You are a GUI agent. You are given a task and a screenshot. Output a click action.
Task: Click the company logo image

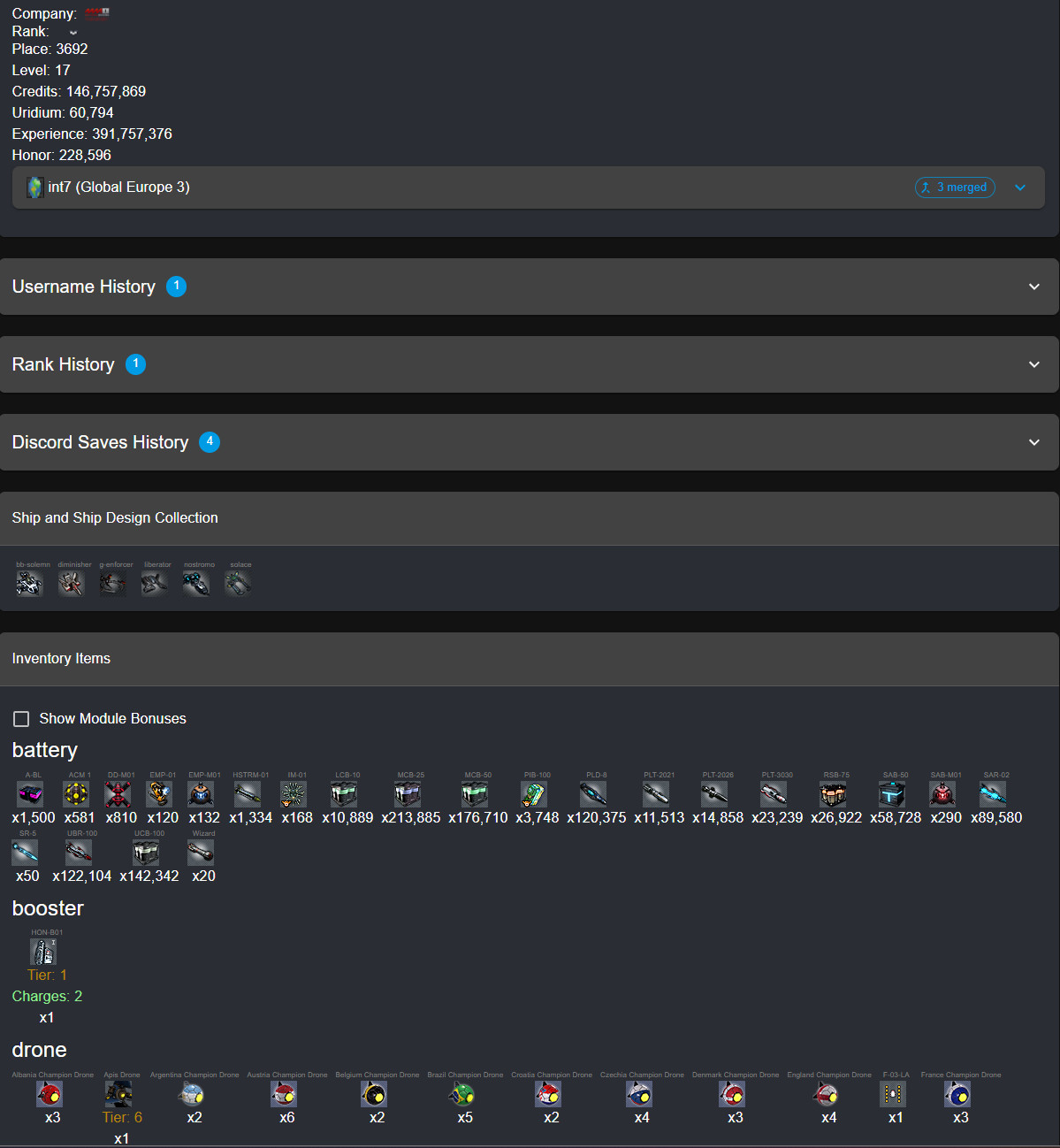click(97, 13)
